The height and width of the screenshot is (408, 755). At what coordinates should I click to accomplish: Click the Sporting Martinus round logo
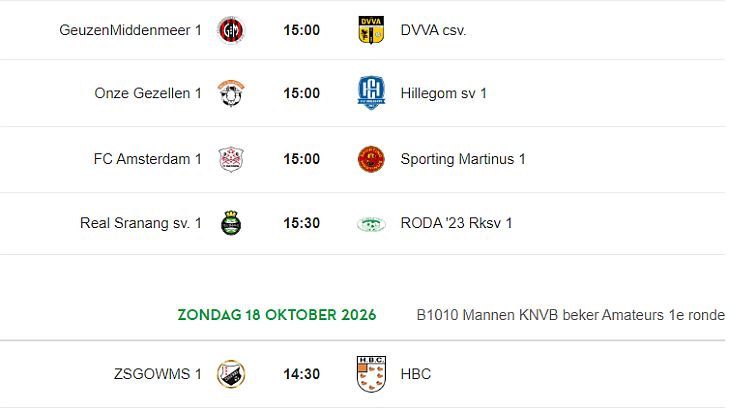[x=371, y=159]
